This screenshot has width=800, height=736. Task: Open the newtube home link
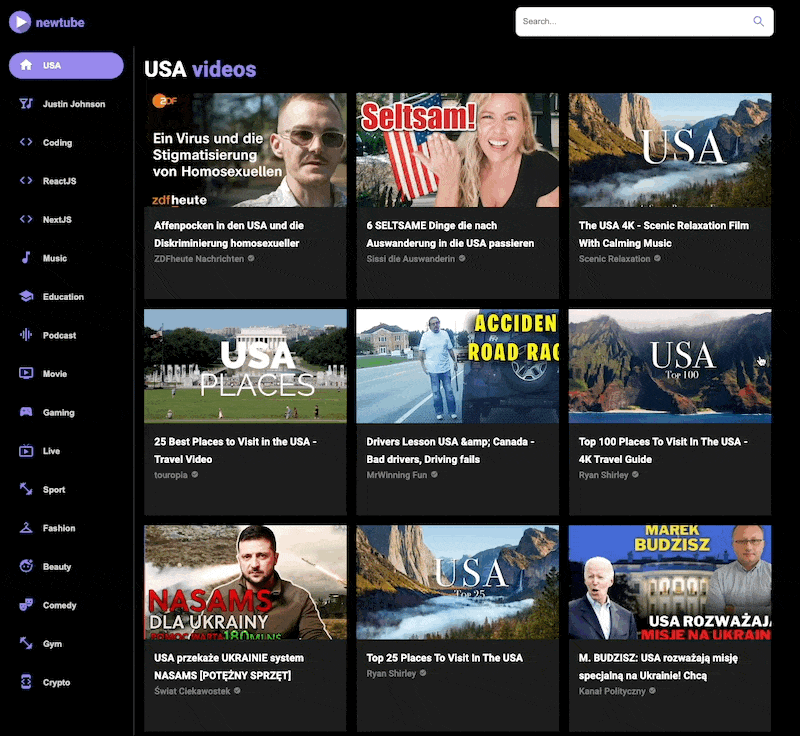pos(47,22)
